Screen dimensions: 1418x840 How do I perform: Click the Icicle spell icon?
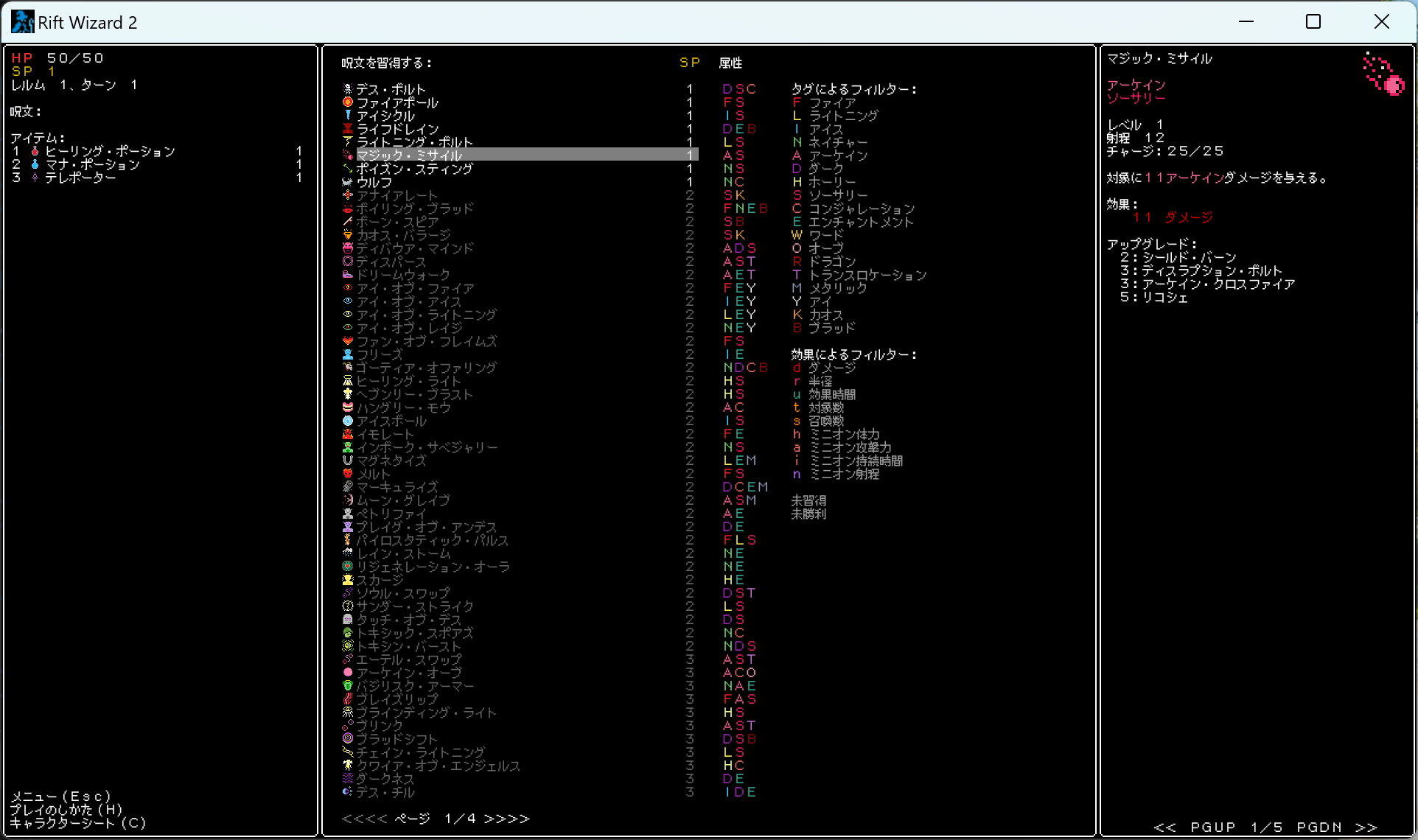[348, 116]
